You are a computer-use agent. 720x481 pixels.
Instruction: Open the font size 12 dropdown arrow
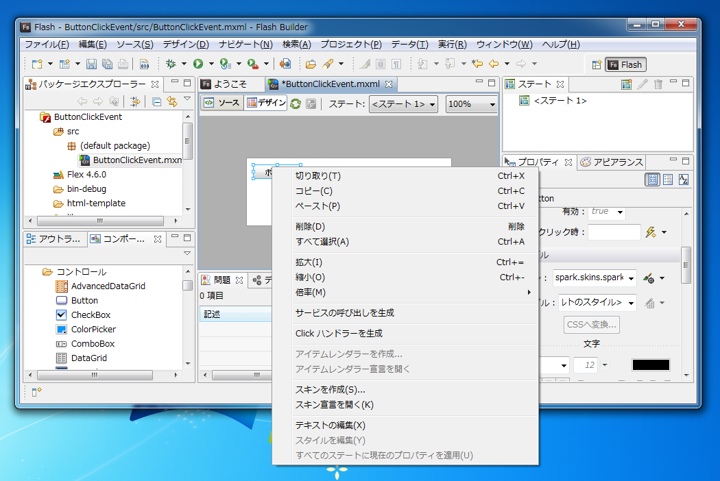(x=605, y=365)
